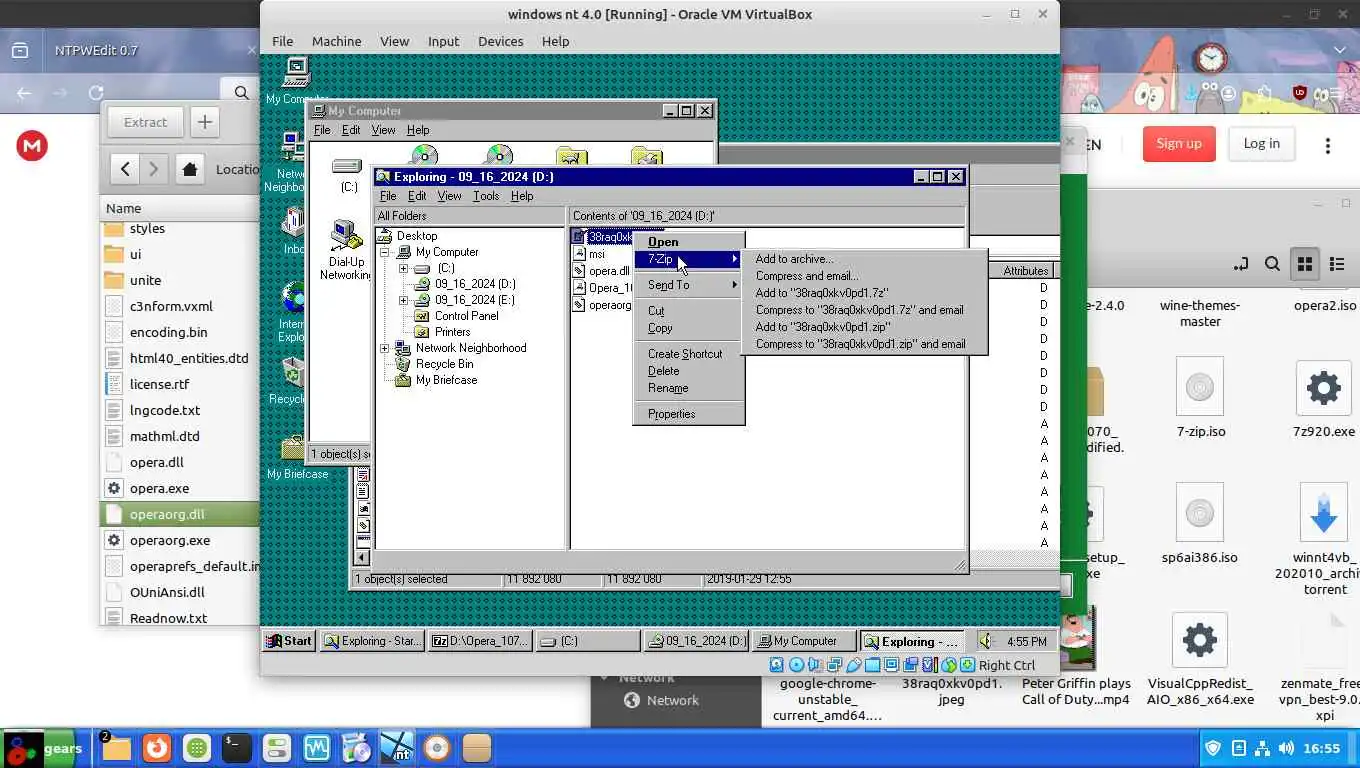Collapse the My Computer tree node
This screenshot has height=768, width=1360.
click(385, 252)
